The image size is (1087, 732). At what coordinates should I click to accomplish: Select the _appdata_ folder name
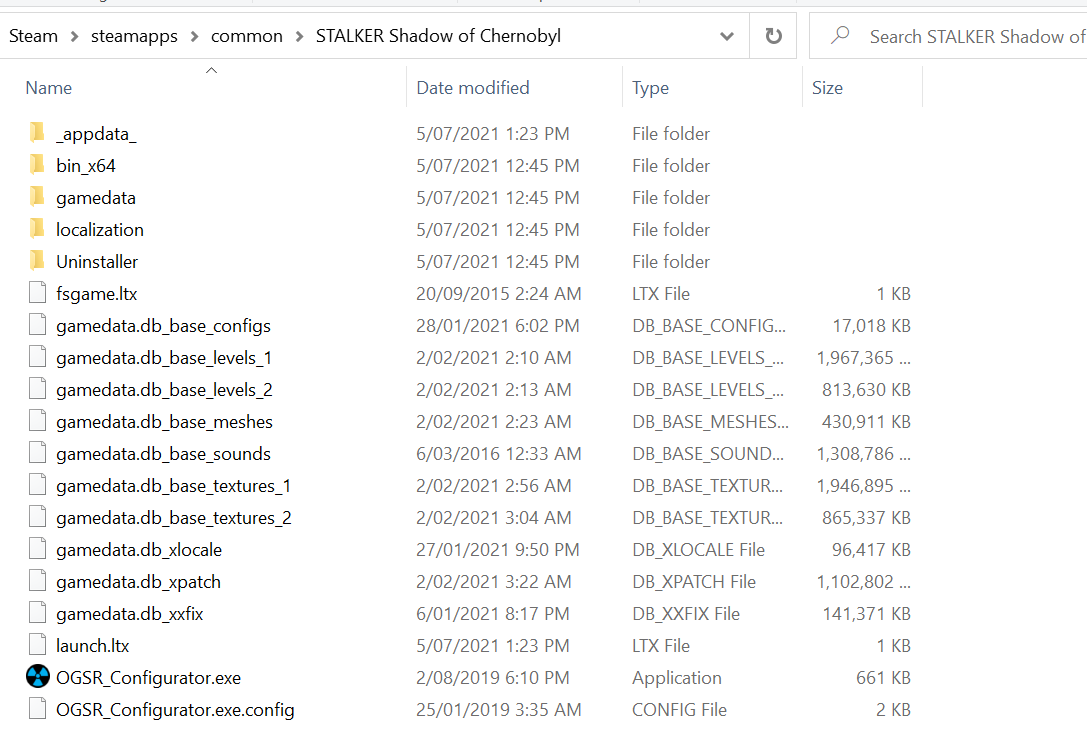coord(96,134)
